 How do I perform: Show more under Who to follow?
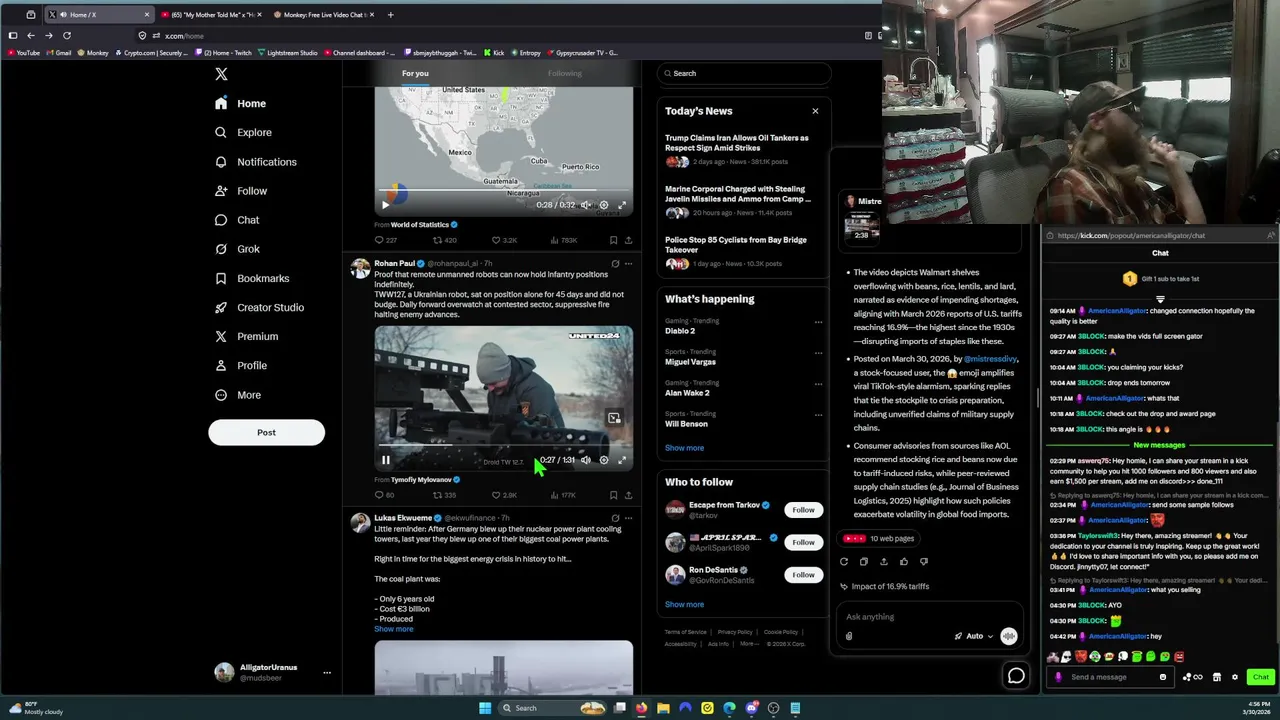point(684,604)
